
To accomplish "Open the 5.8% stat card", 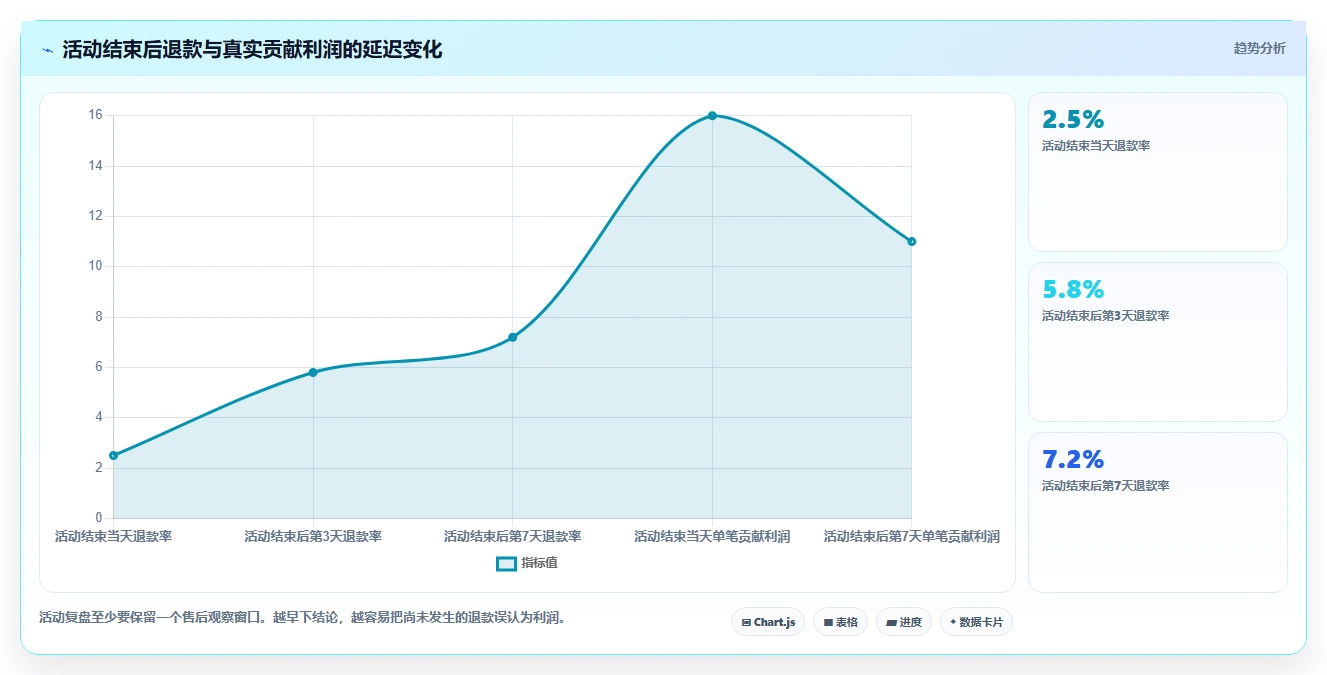I will coord(1157,342).
